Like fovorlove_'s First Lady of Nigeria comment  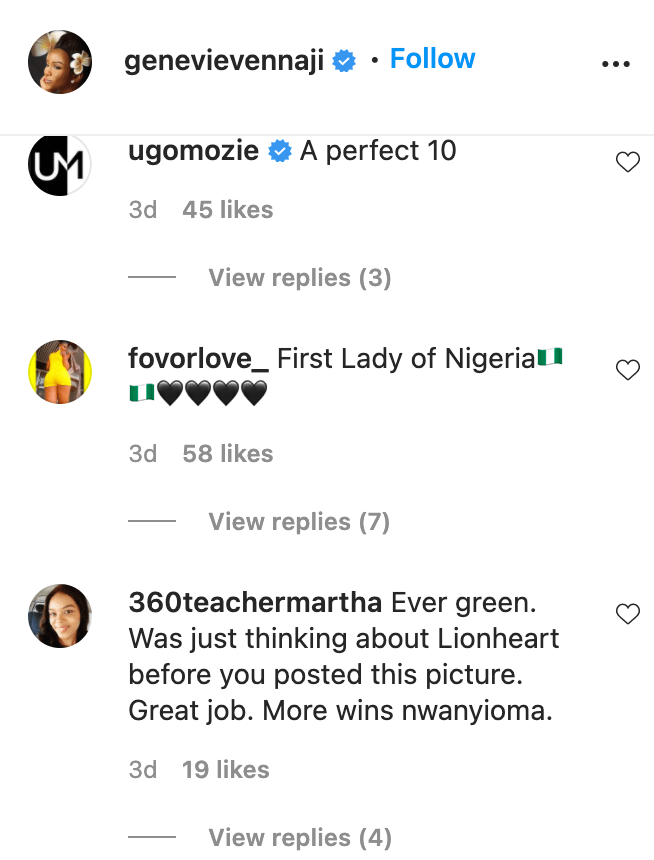click(627, 370)
